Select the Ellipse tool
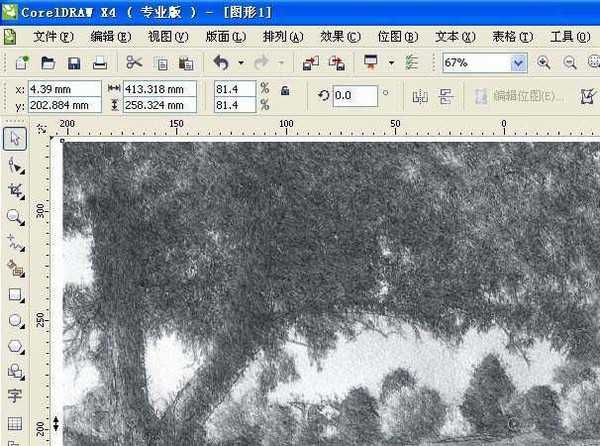This screenshot has width=600, height=446. (16, 321)
